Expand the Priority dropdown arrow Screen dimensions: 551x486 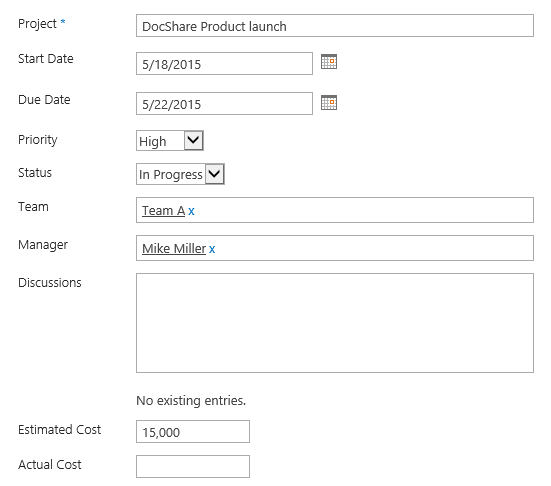(194, 141)
